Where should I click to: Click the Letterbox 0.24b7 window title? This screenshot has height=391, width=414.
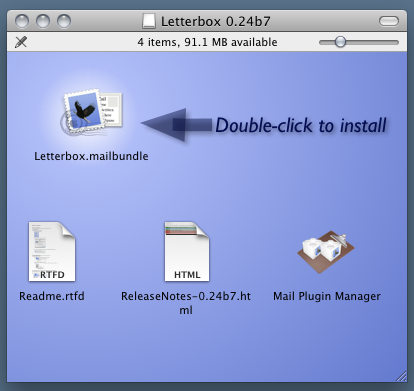[x=216, y=21]
